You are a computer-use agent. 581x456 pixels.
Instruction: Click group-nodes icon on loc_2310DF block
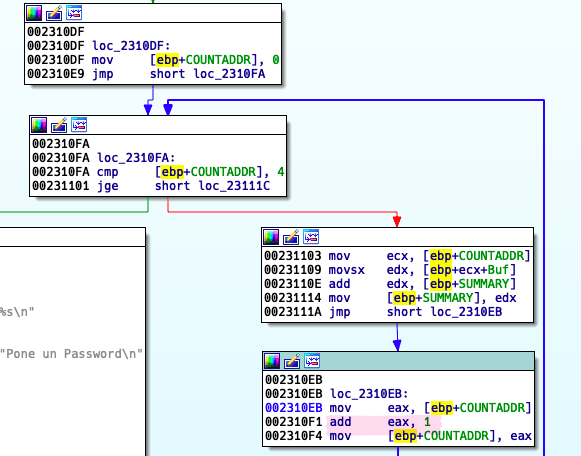(74, 13)
